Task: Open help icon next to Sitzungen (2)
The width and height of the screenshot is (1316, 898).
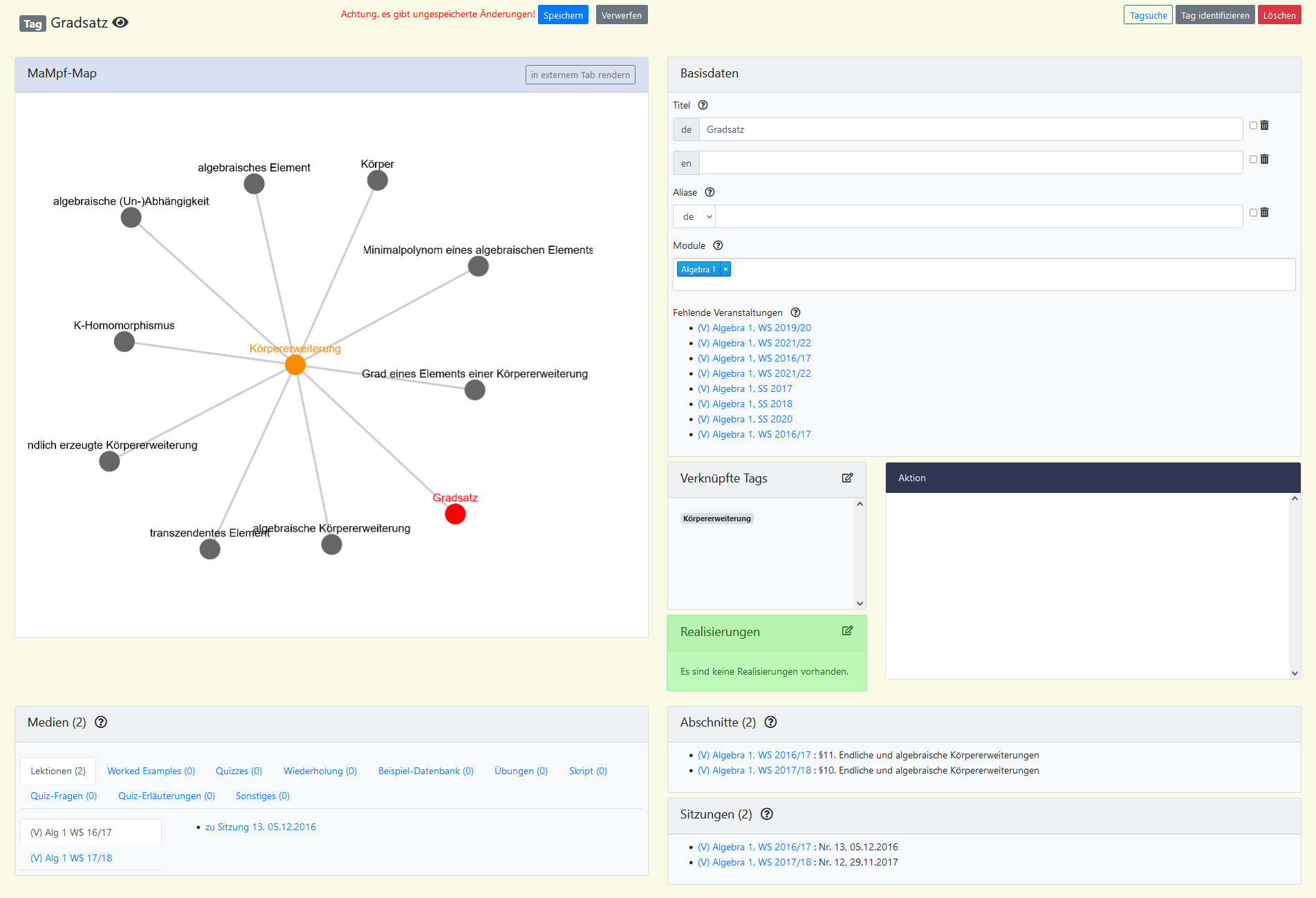Action: coord(766,814)
